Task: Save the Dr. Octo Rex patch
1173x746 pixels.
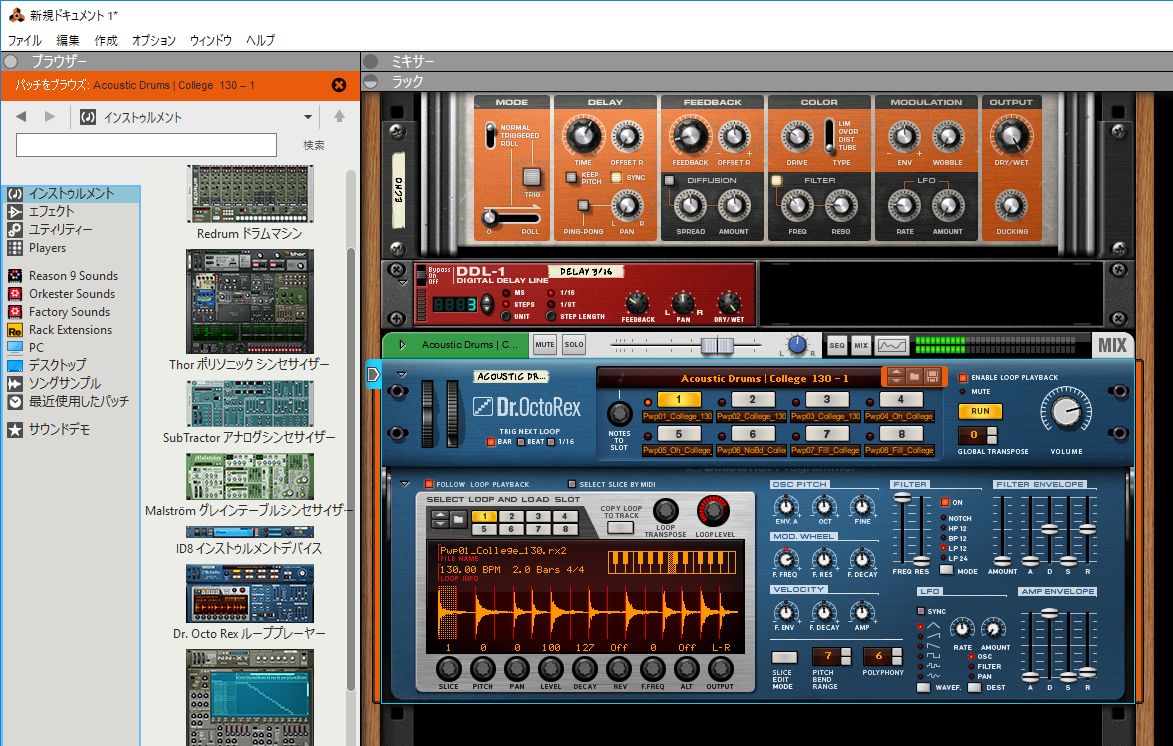Action: 932,376
